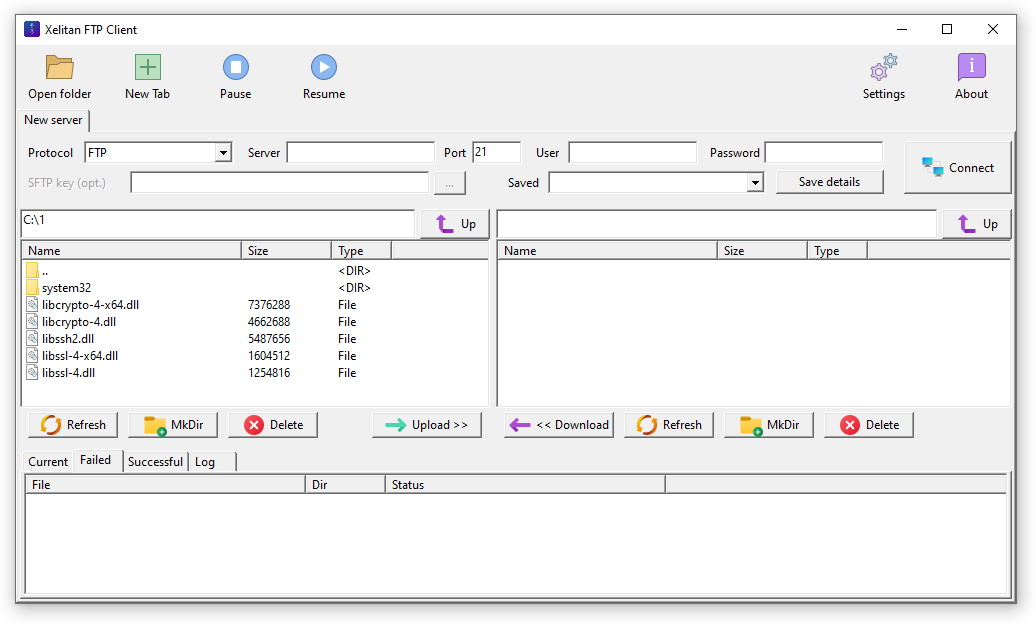This screenshot has width=1036, height=624.
Task: Click the libcrypto-4.dll file icon
Action: [x=32, y=322]
